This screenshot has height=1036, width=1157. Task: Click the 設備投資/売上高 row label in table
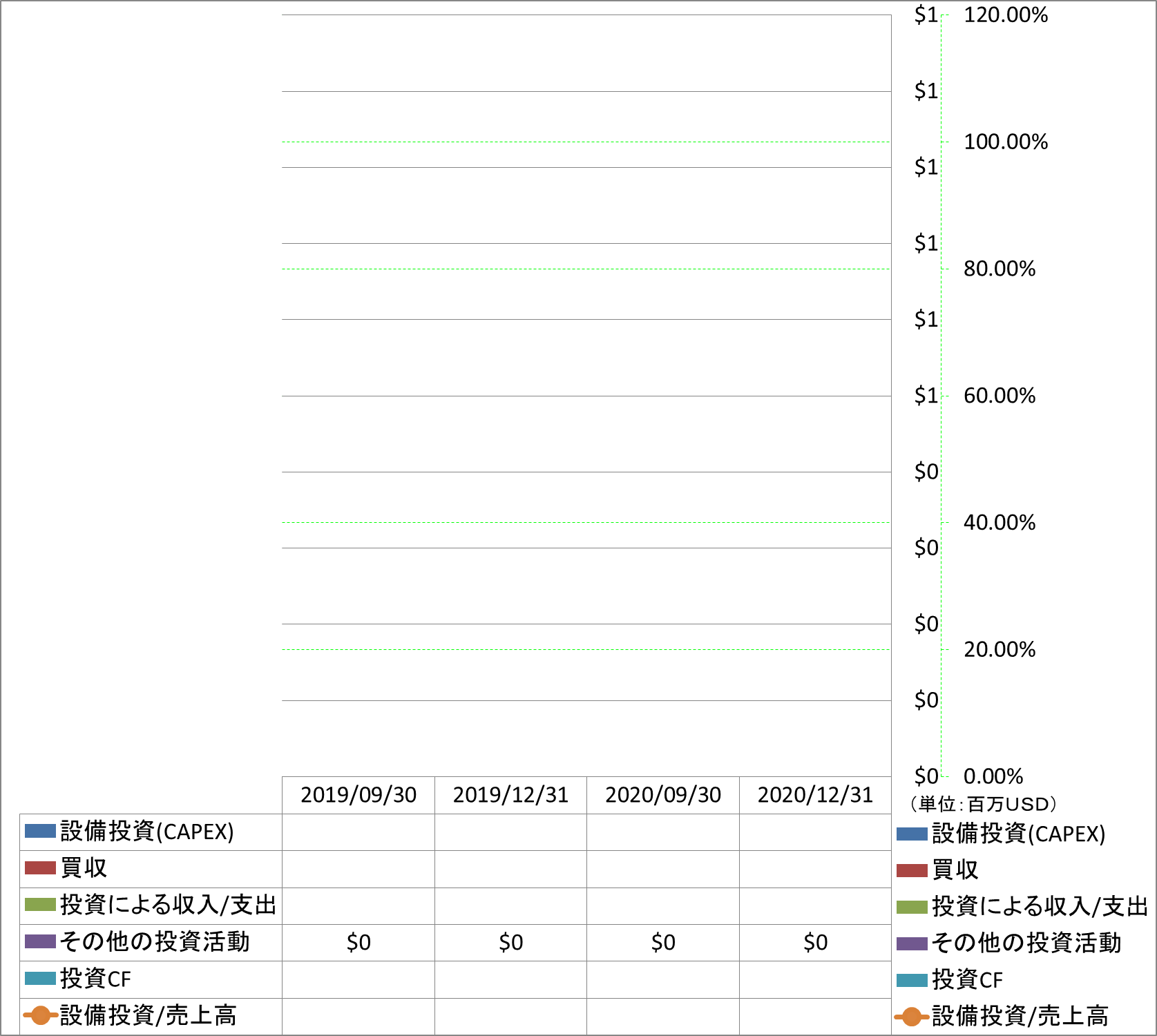pos(149,1015)
